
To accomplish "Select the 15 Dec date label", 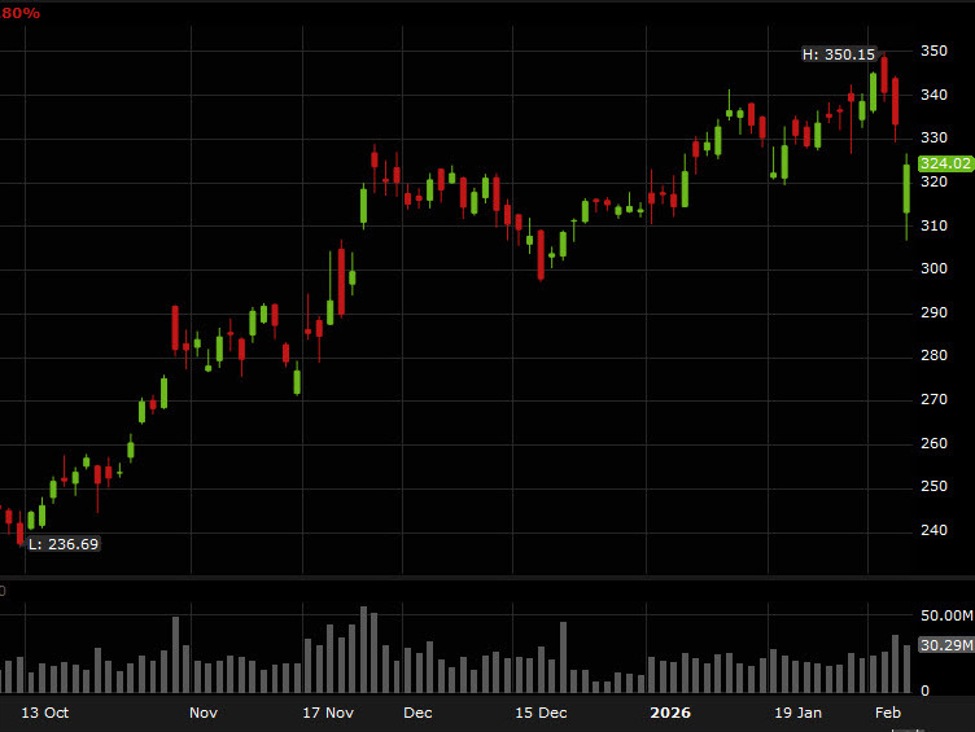I will point(541,713).
